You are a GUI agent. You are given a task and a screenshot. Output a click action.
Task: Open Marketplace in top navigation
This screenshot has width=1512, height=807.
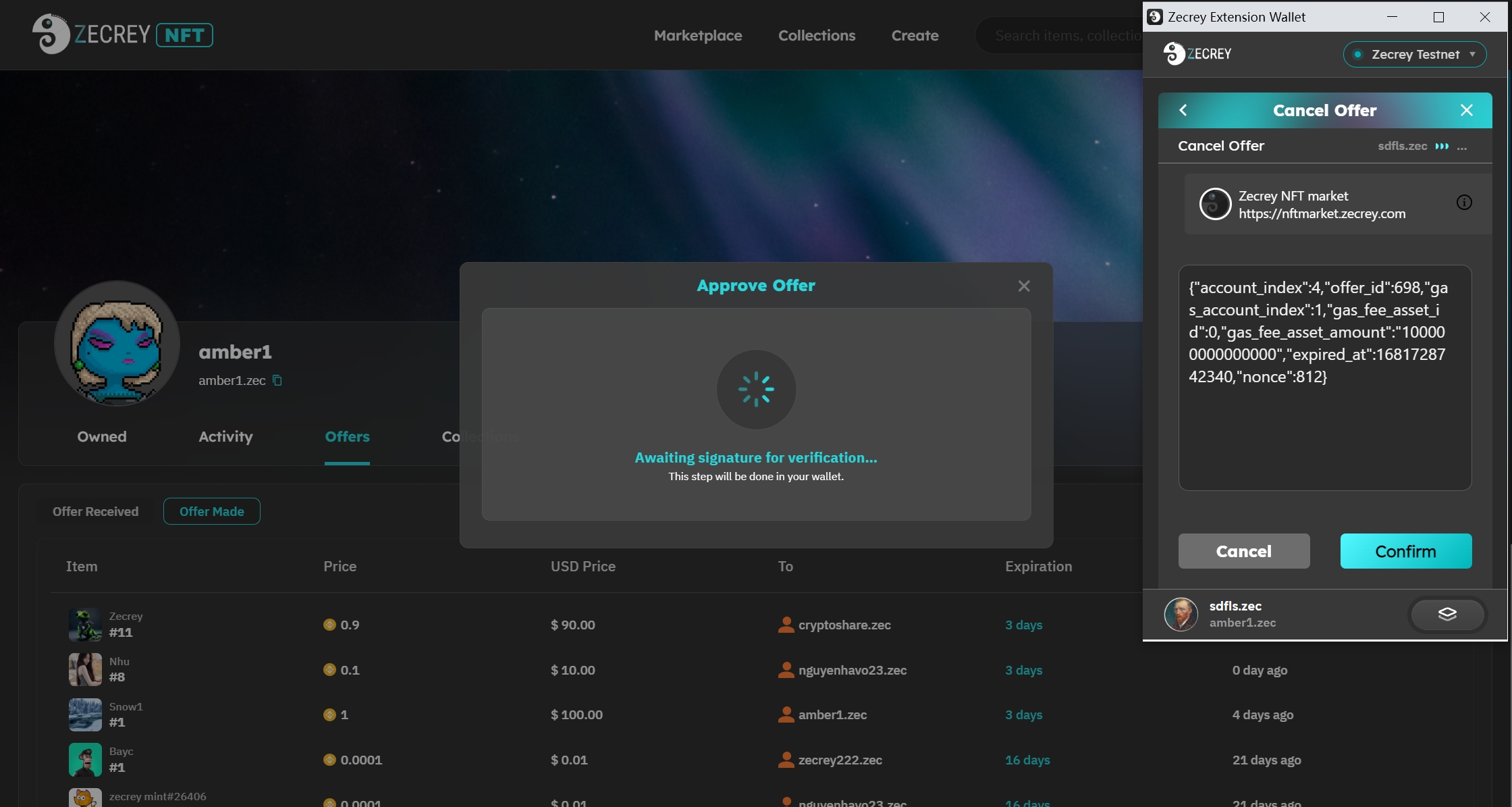pos(697,35)
